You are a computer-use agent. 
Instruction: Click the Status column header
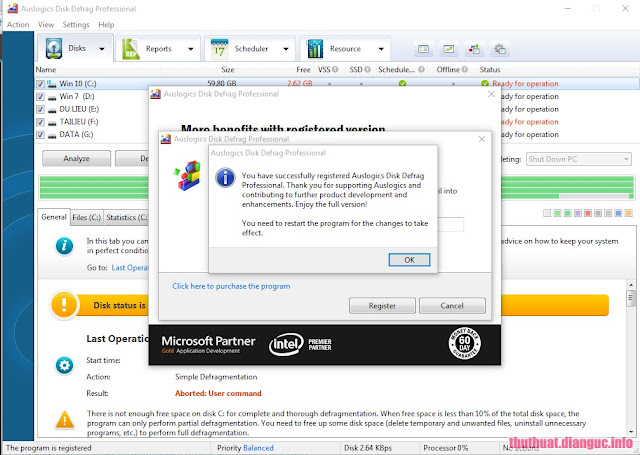point(490,70)
